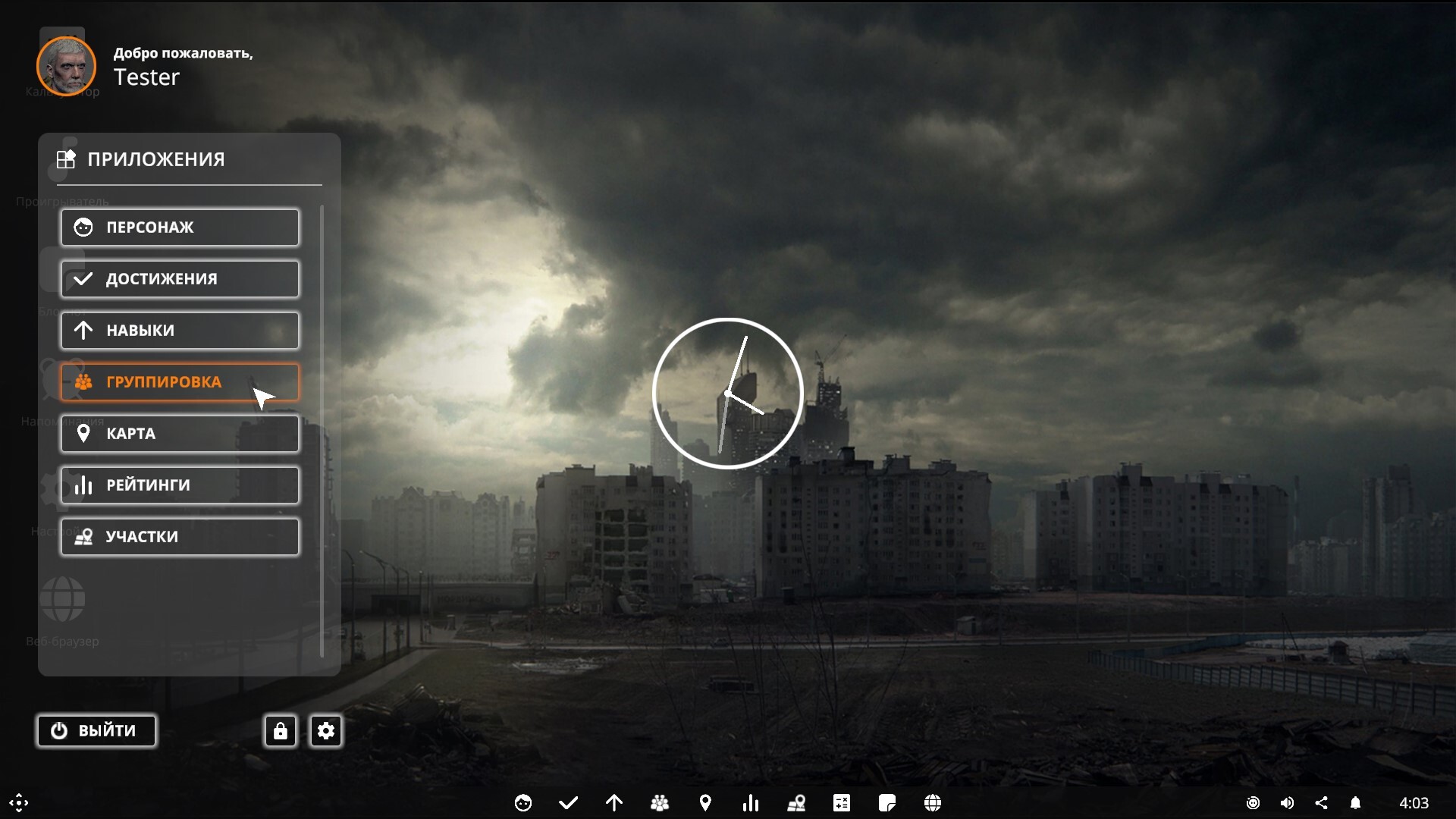Launch web browser globe in taskbar

coord(933,803)
